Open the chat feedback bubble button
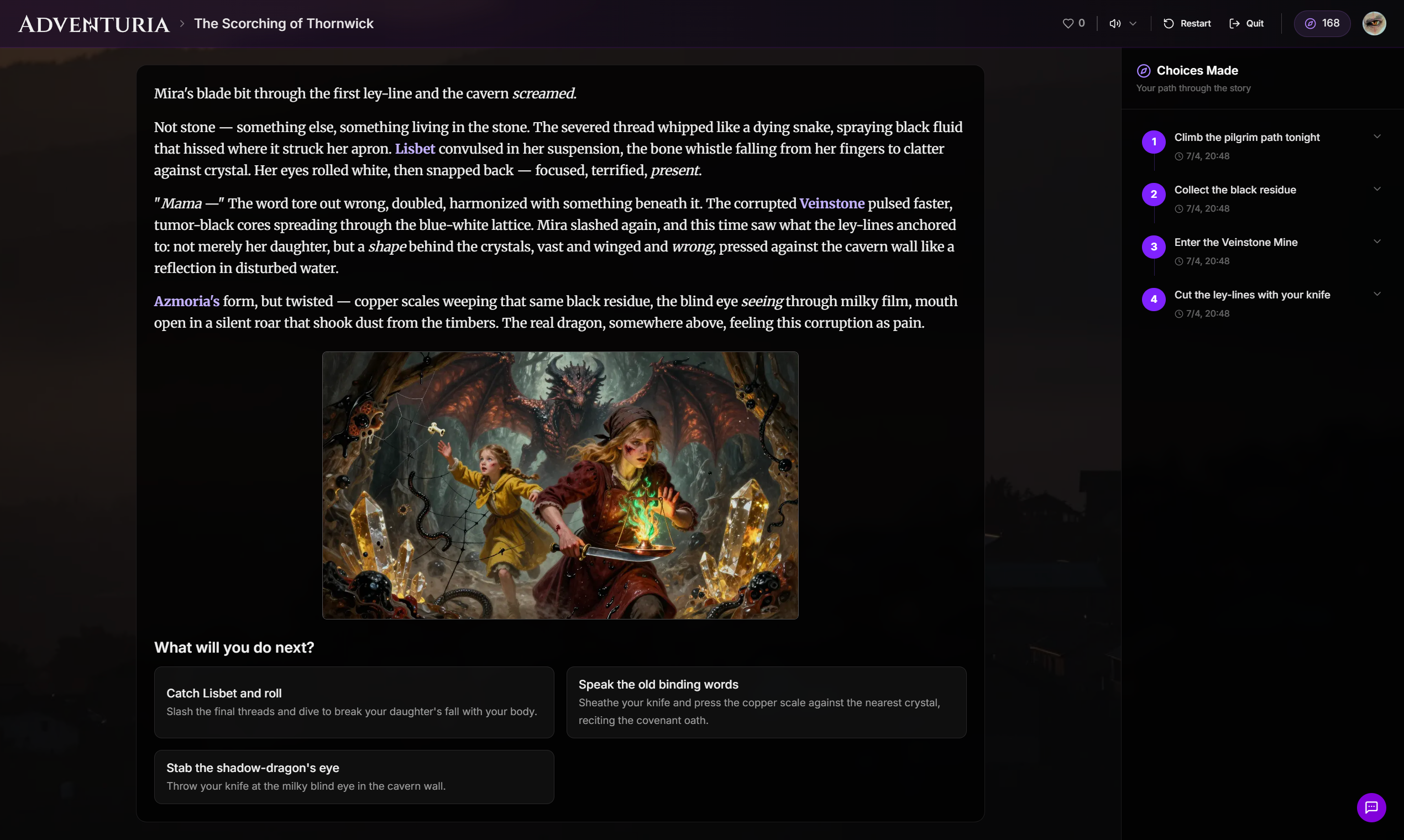Image resolution: width=1404 pixels, height=840 pixels. click(1371, 807)
